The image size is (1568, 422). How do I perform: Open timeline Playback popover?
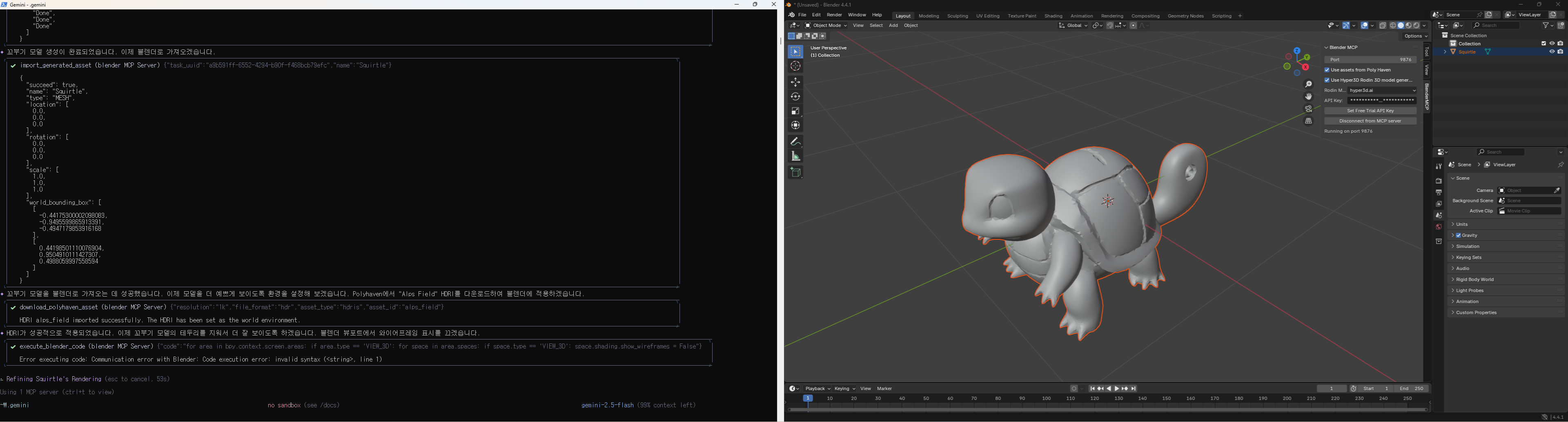[817, 389]
